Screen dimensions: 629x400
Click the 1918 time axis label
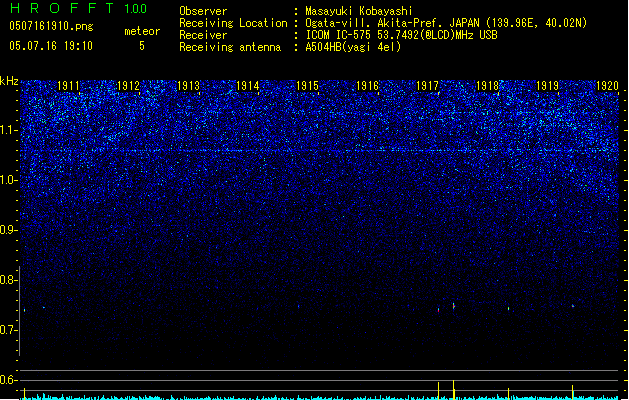tap(487, 86)
